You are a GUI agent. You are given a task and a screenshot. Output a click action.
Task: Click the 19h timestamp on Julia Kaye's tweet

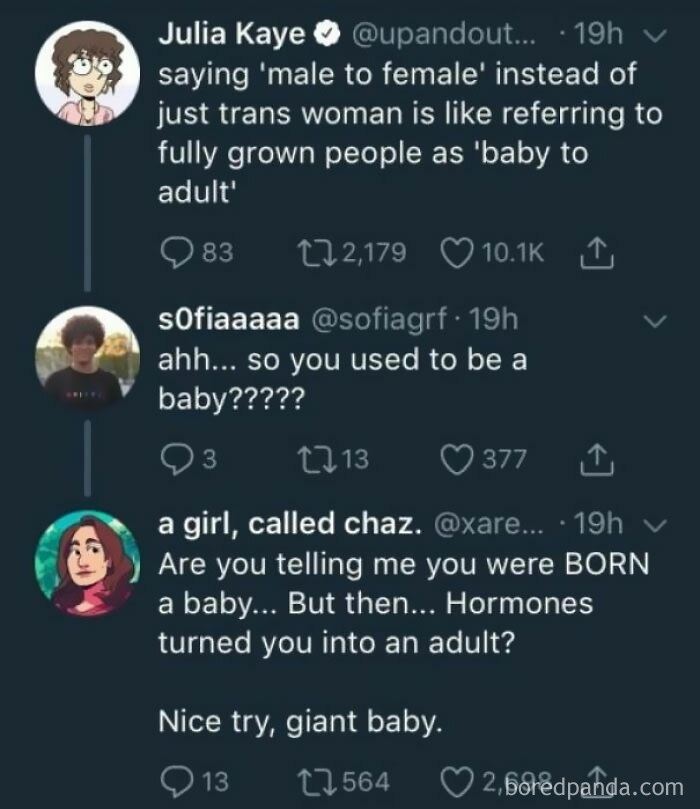(598, 32)
